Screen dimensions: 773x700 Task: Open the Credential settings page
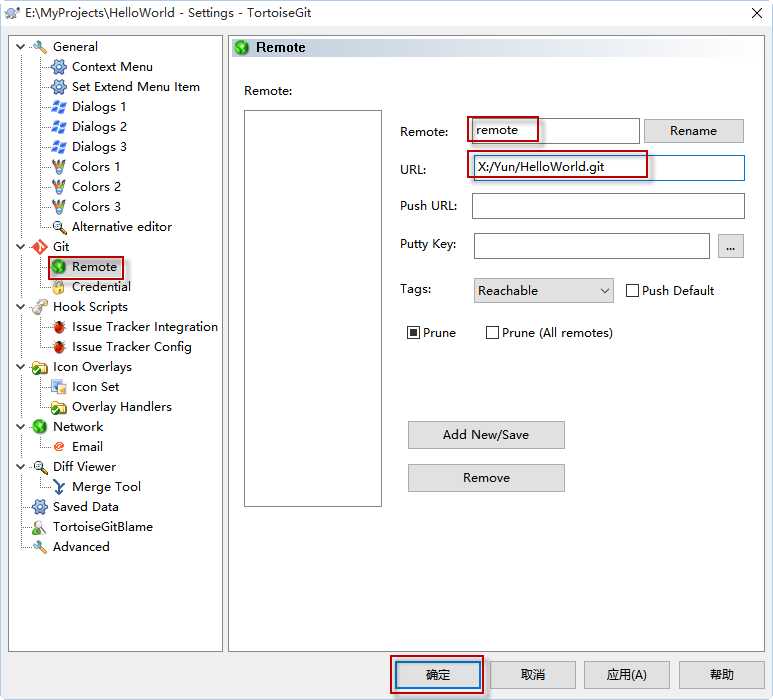click(102, 287)
